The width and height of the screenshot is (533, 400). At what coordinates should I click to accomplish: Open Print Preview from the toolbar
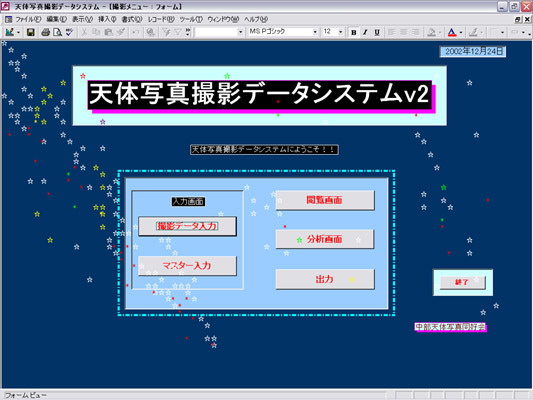pyautogui.click(x=58, y=32)
